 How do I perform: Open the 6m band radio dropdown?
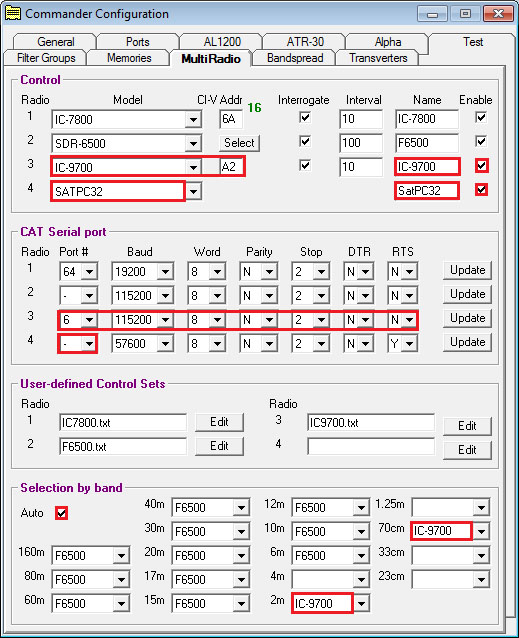[361, 555]
